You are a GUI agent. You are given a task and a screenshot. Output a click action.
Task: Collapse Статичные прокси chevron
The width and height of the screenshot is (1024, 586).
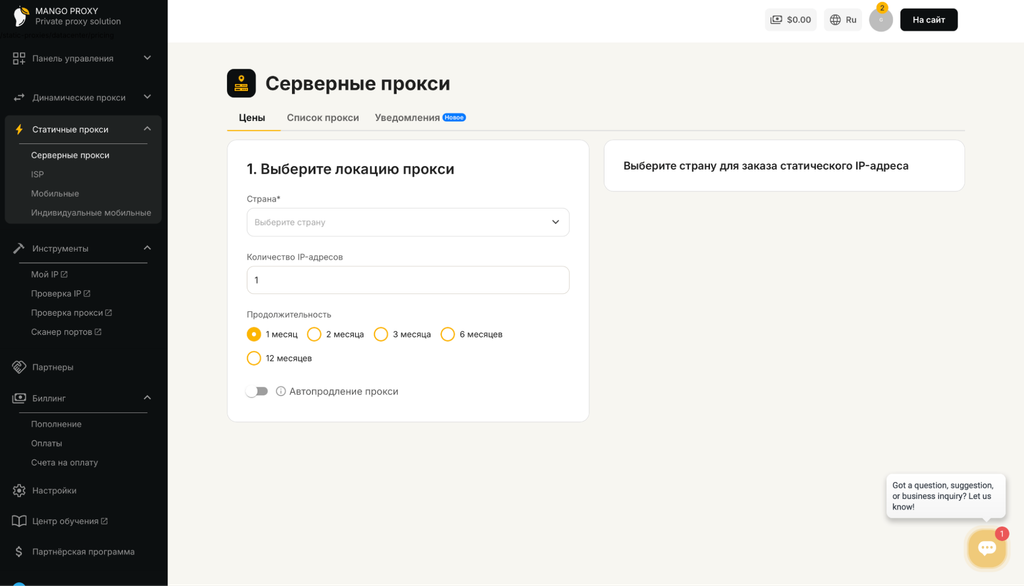[x=147, y=129]
